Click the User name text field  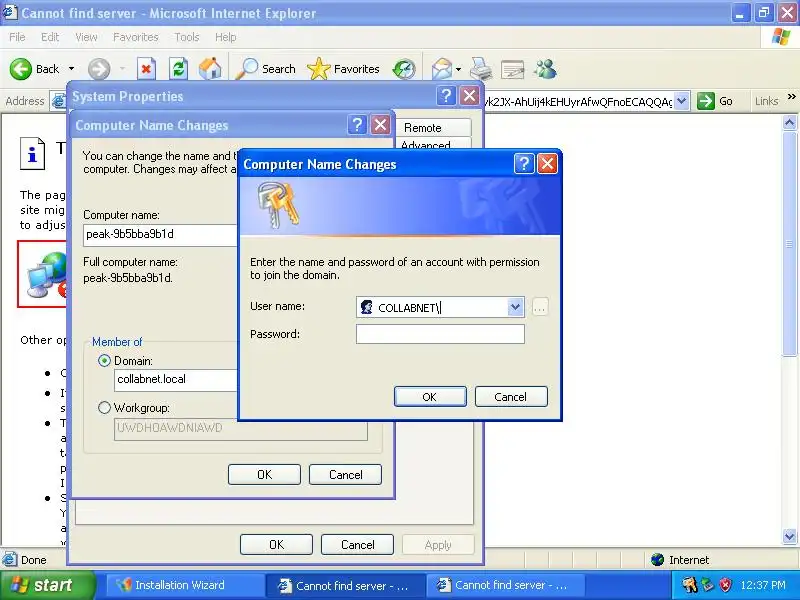441,307
